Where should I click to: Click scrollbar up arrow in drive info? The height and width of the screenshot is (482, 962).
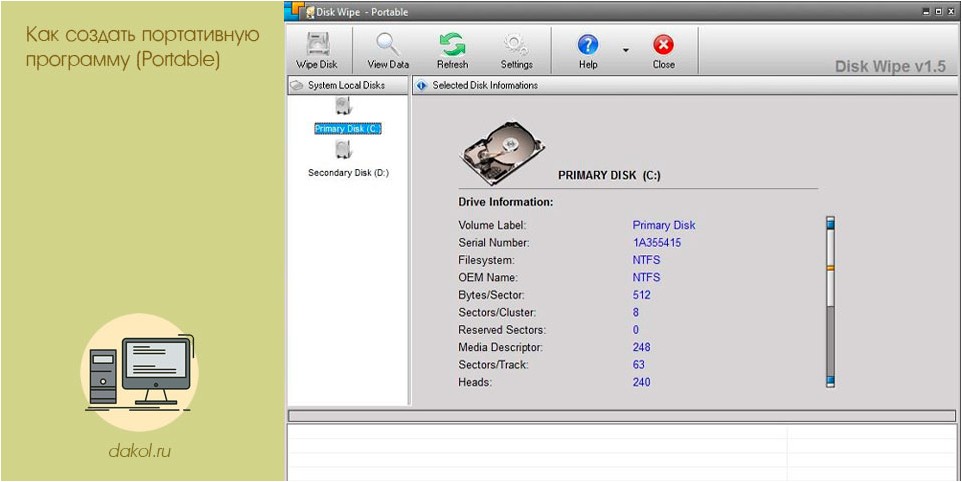830,222
